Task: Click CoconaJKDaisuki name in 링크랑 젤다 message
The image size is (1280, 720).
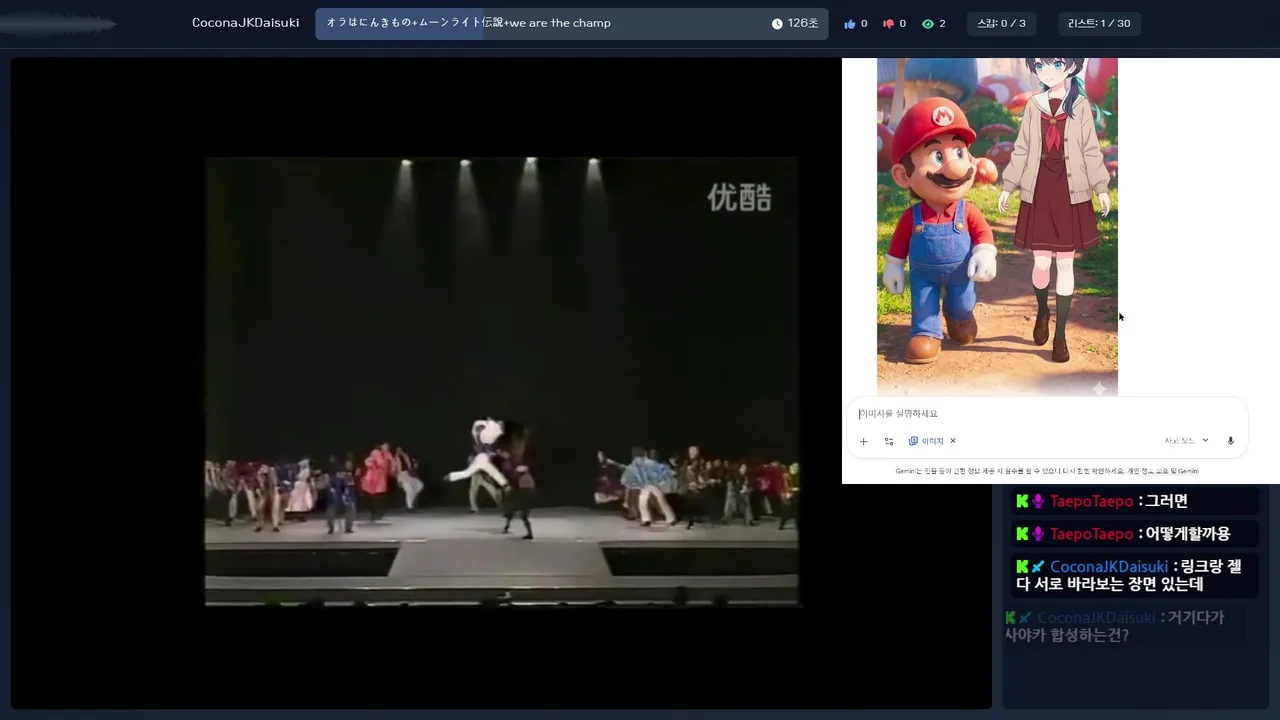Action: pyautogui.click(x=1109, y=567)
